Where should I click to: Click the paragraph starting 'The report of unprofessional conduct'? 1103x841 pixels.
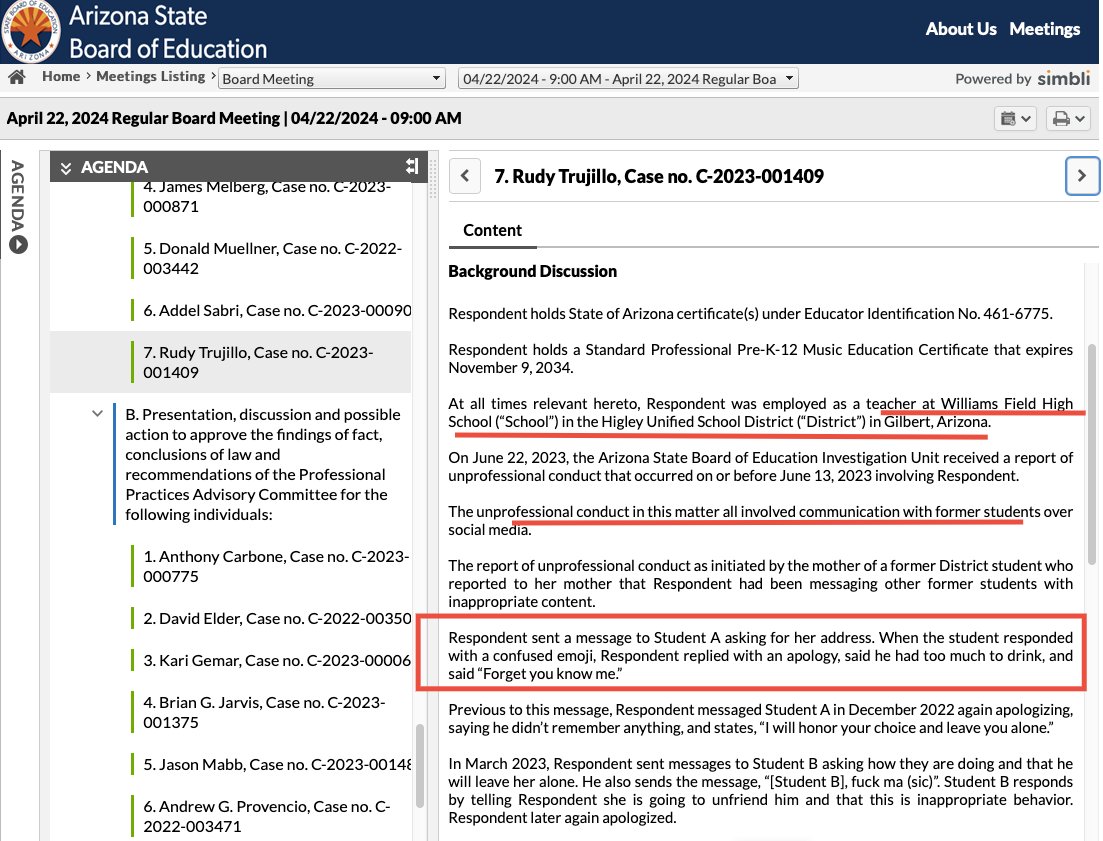tap(760, 584)
